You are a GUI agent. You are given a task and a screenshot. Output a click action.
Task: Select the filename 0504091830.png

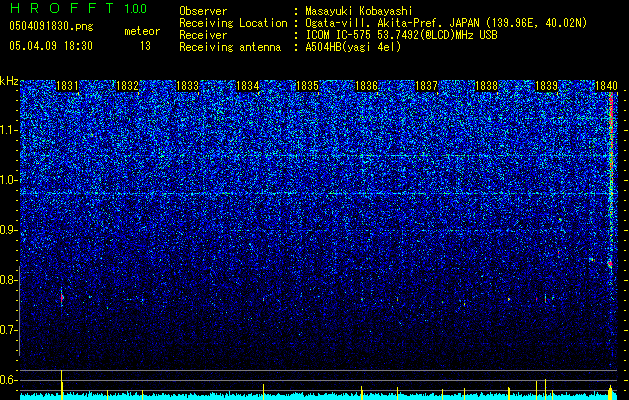(51, 27)
